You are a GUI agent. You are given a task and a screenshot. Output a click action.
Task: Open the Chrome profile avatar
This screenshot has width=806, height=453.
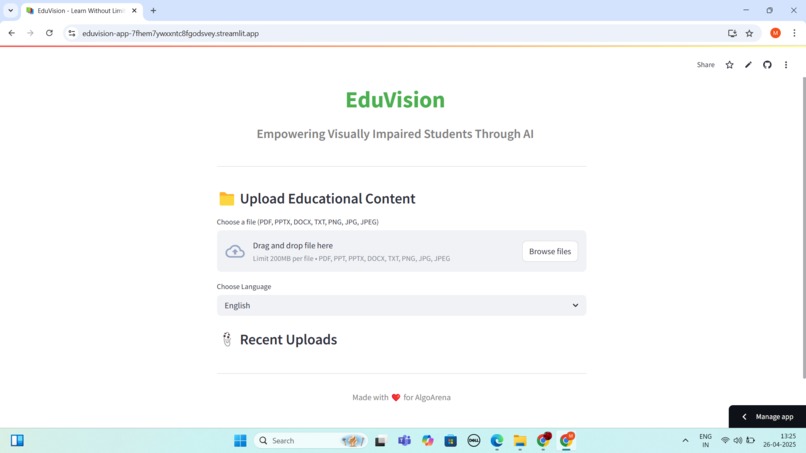[x=775, y=33]
